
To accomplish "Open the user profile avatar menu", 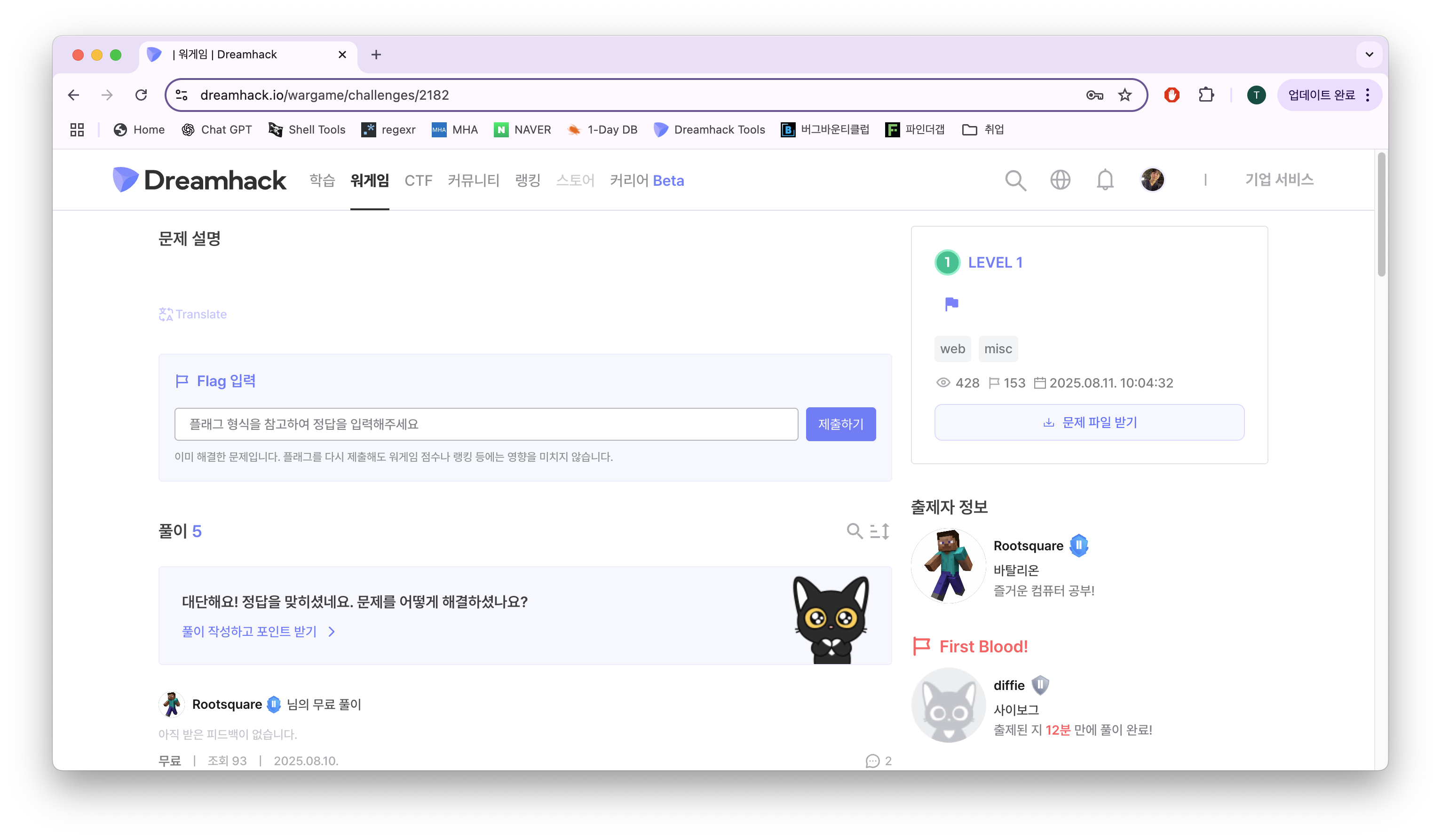I will point(1152,180).
